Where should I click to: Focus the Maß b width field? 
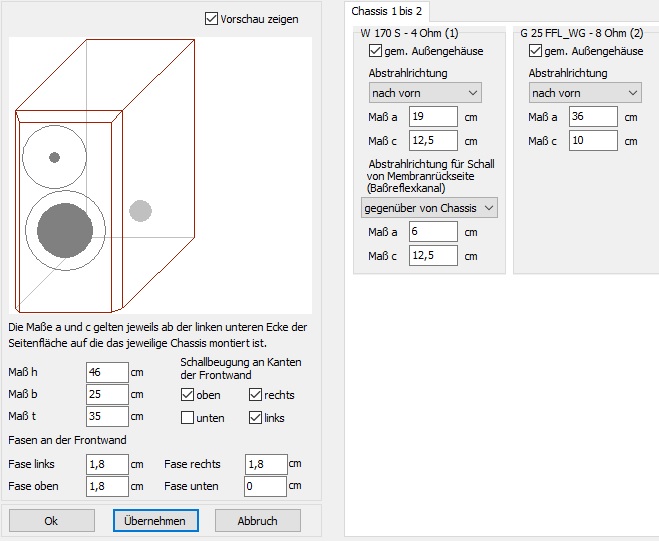pos(107,395)
